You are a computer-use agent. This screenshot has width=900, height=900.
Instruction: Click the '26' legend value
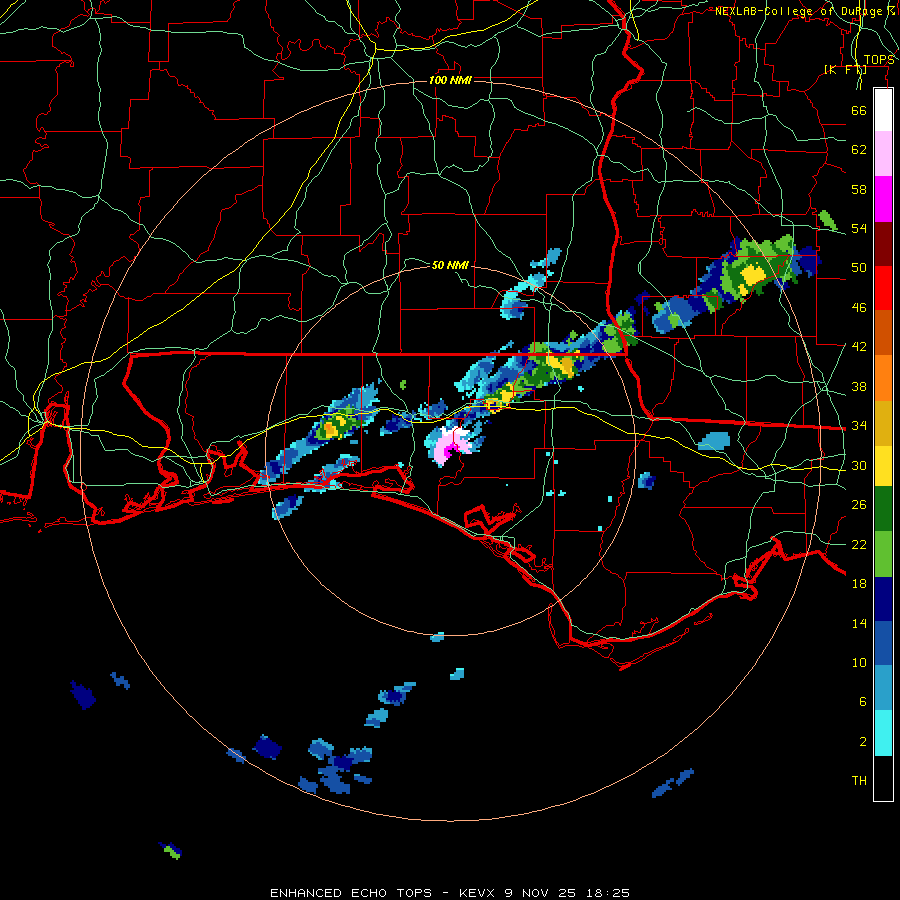point(859,505)
